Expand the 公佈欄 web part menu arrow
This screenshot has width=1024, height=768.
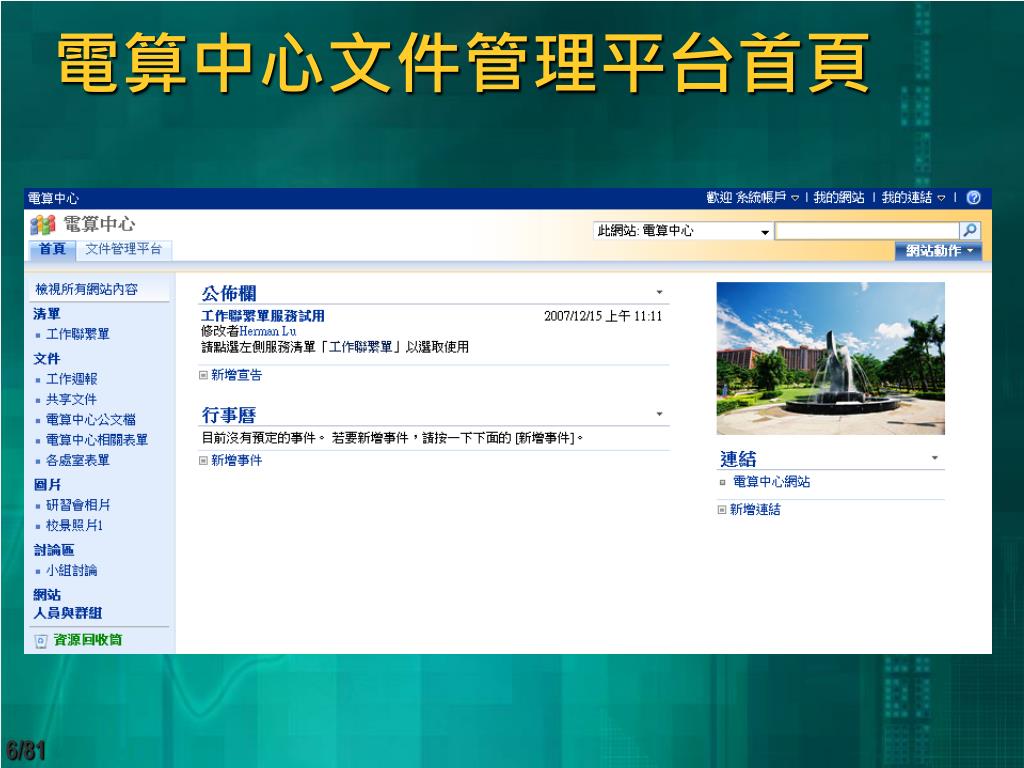(x=660, y=293)
